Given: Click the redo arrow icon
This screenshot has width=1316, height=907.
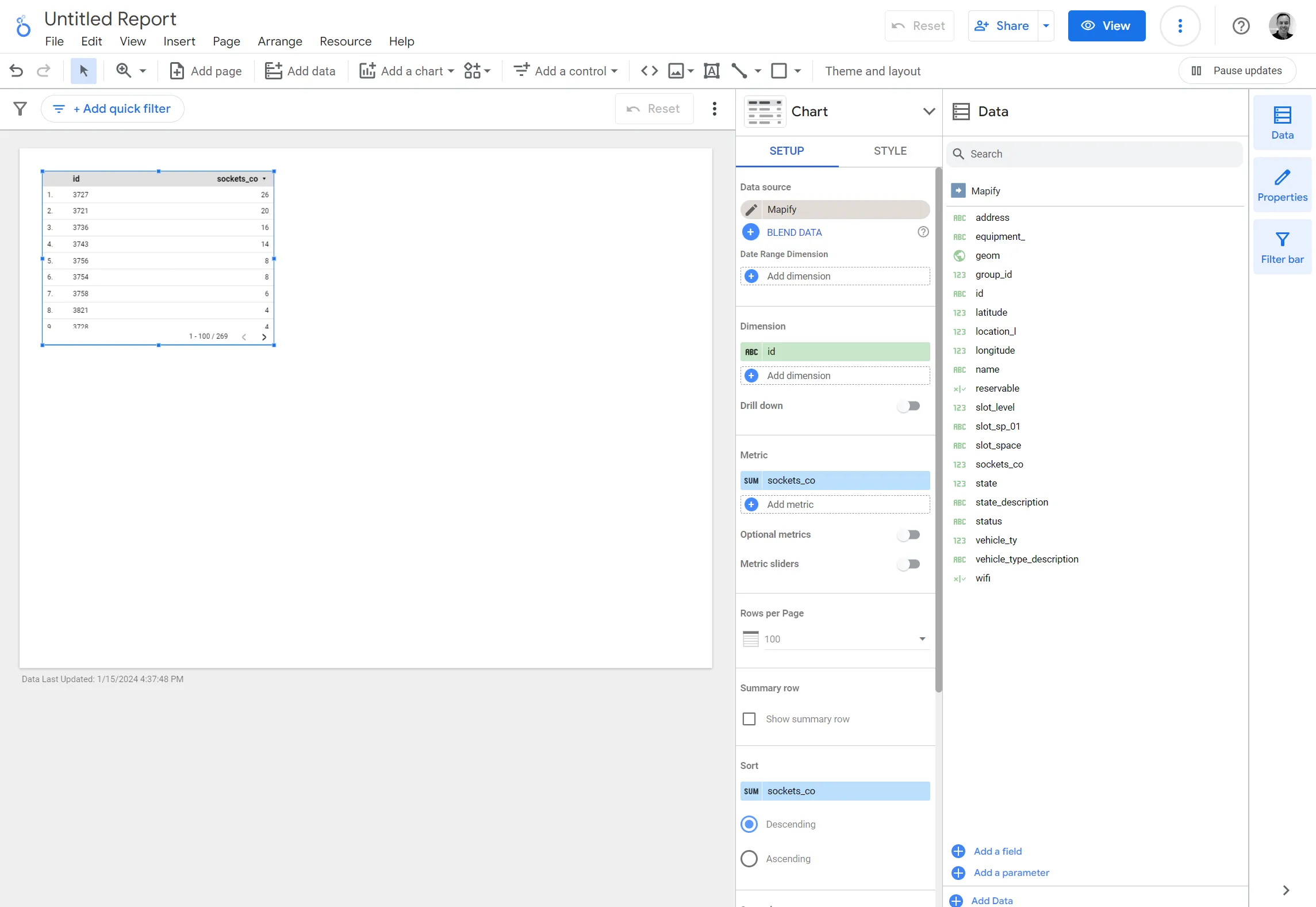Looking at the screenshot, I should point(44,71).
